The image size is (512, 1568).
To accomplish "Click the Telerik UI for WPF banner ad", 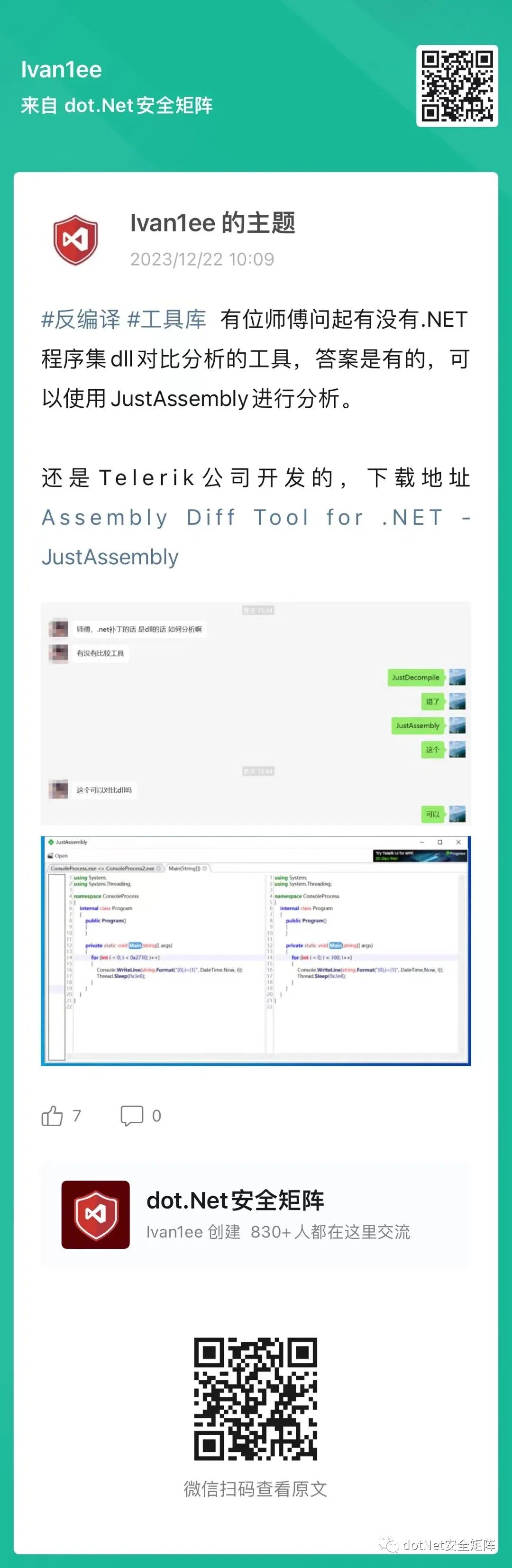I will 421,855.
